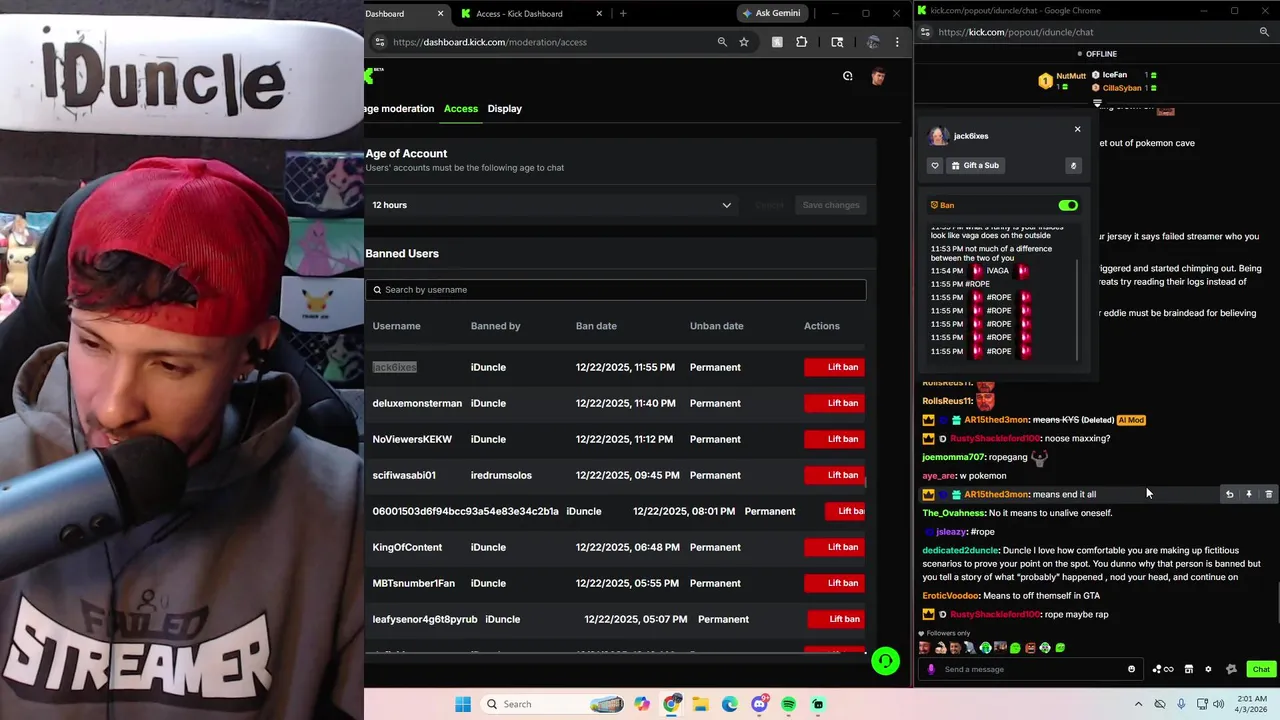The width and height of the screenshot is (1280, 720).
Task: Toggle the Ban switch for jack6ixes
Action: (x=1068, y=205)
